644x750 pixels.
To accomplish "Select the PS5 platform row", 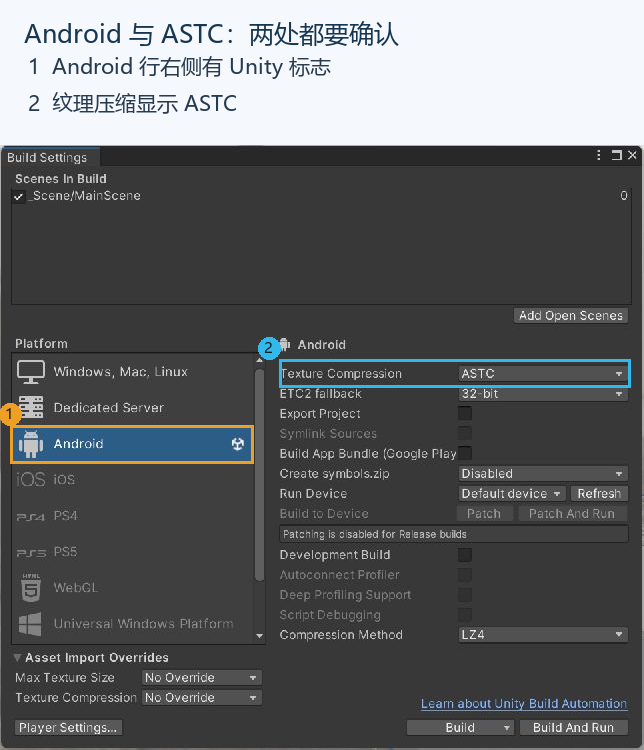I will tap(133, 552).
